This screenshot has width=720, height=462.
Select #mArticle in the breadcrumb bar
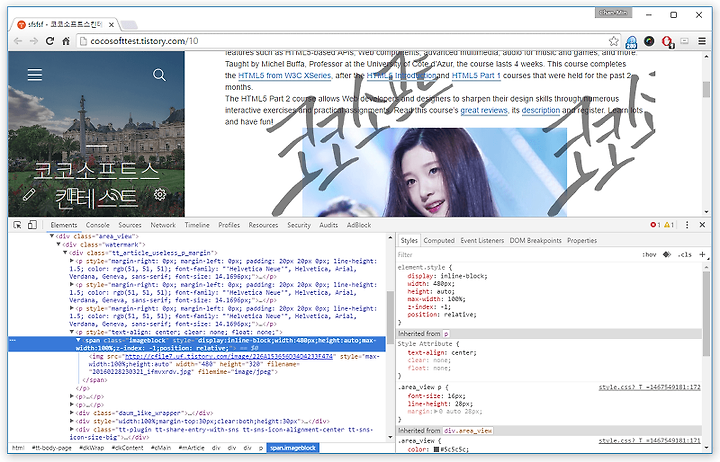pos(191,448)
